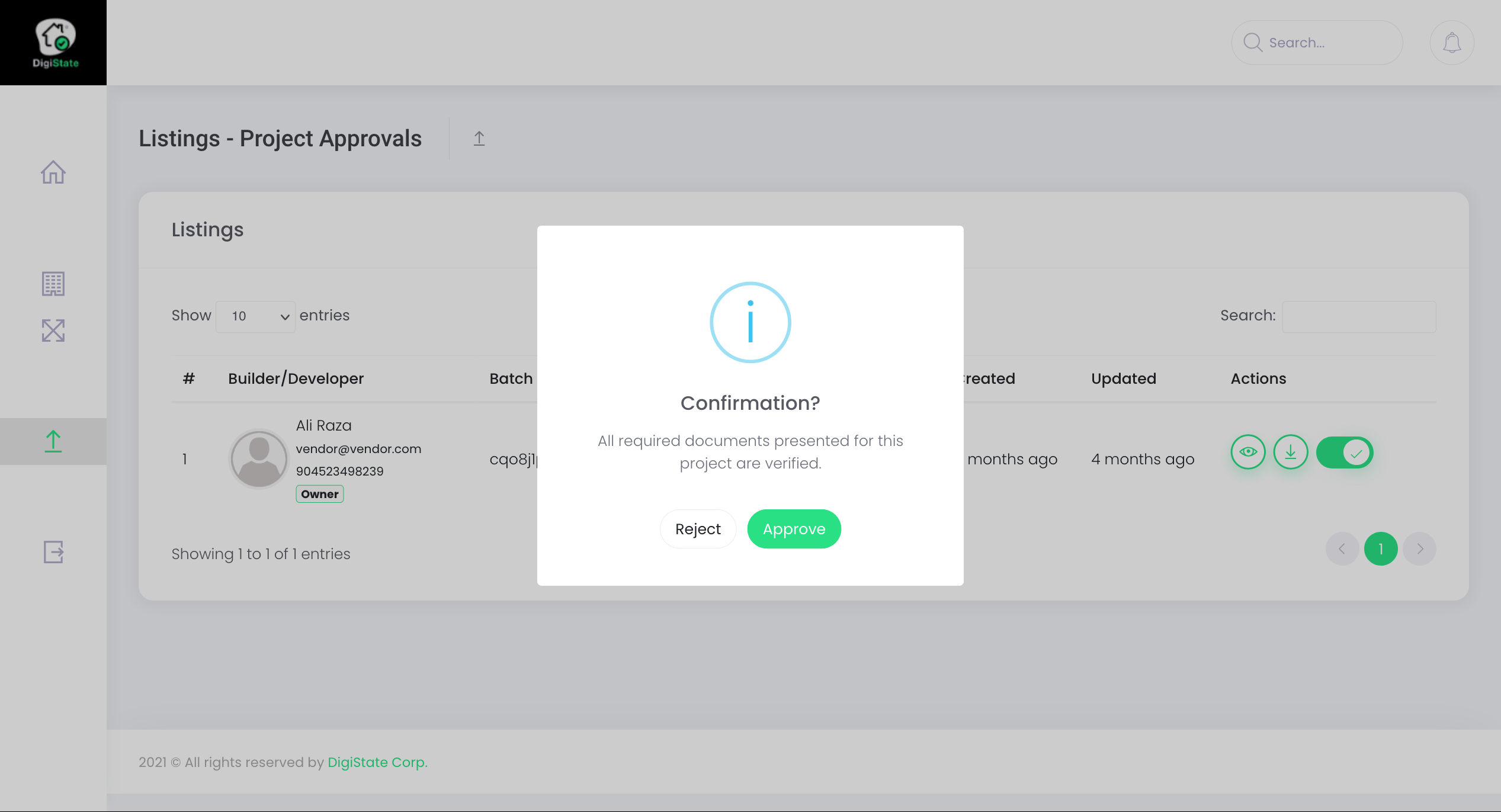Click the crossed-arrows sidebar icon
Viewport: 1501px width, 812px height.
tap(53, 330)
